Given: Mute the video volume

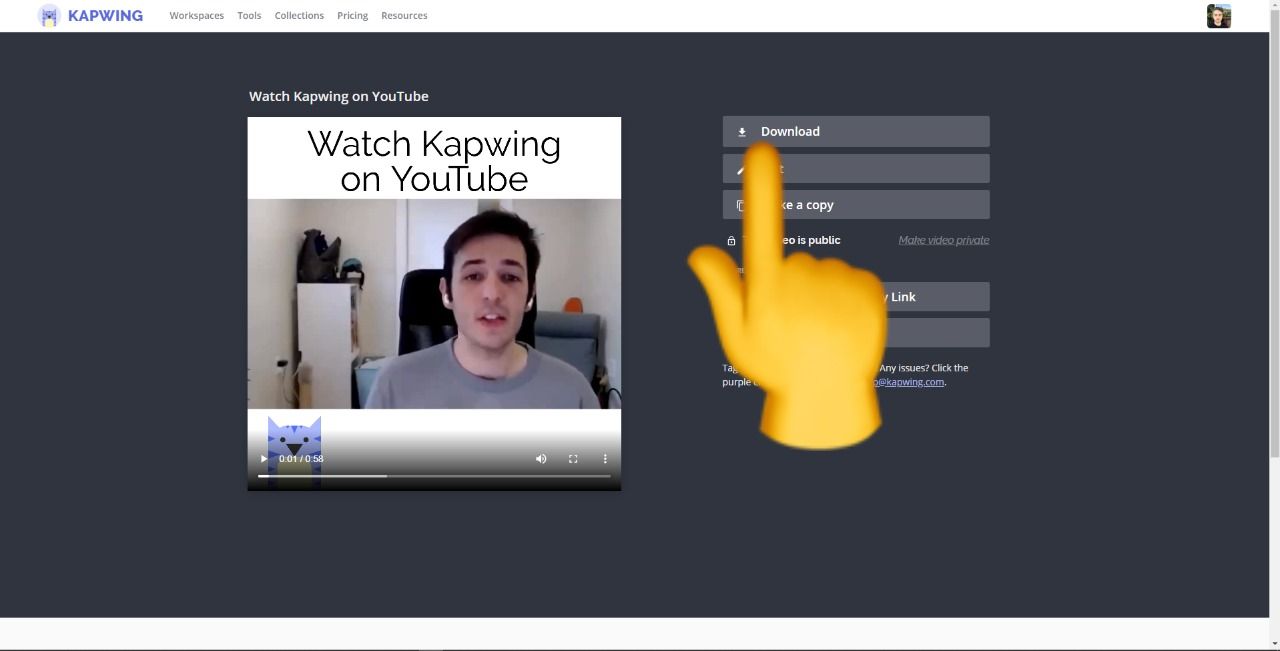Looking at the screenshot, I should (541, 459).
